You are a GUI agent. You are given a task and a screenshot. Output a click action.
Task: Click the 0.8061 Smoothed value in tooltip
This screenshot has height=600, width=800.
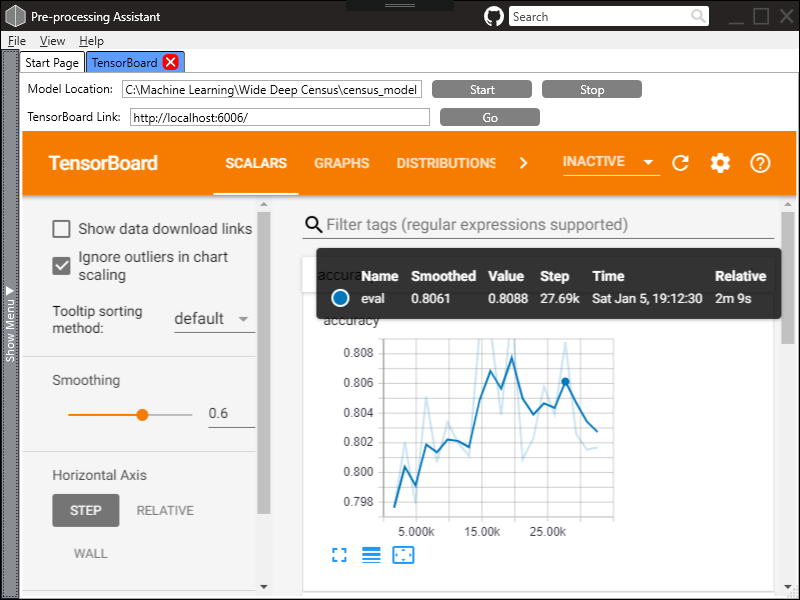(x=431, y=298)
